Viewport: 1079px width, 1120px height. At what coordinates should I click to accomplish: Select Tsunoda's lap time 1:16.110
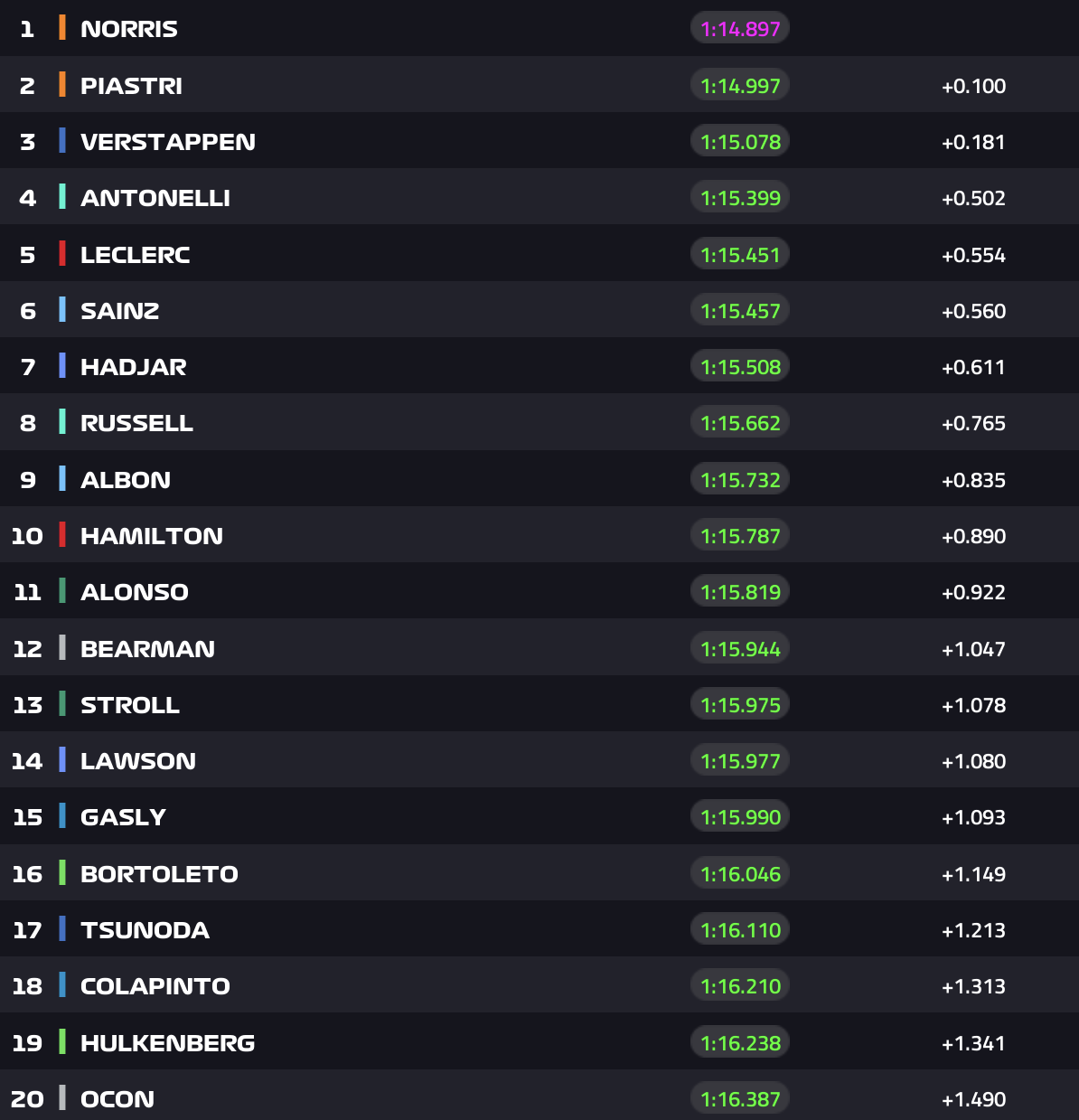(x=740, y=930)
